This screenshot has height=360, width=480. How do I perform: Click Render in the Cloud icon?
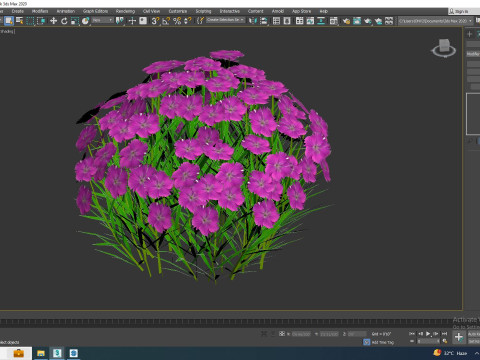(x=378, y=21)
